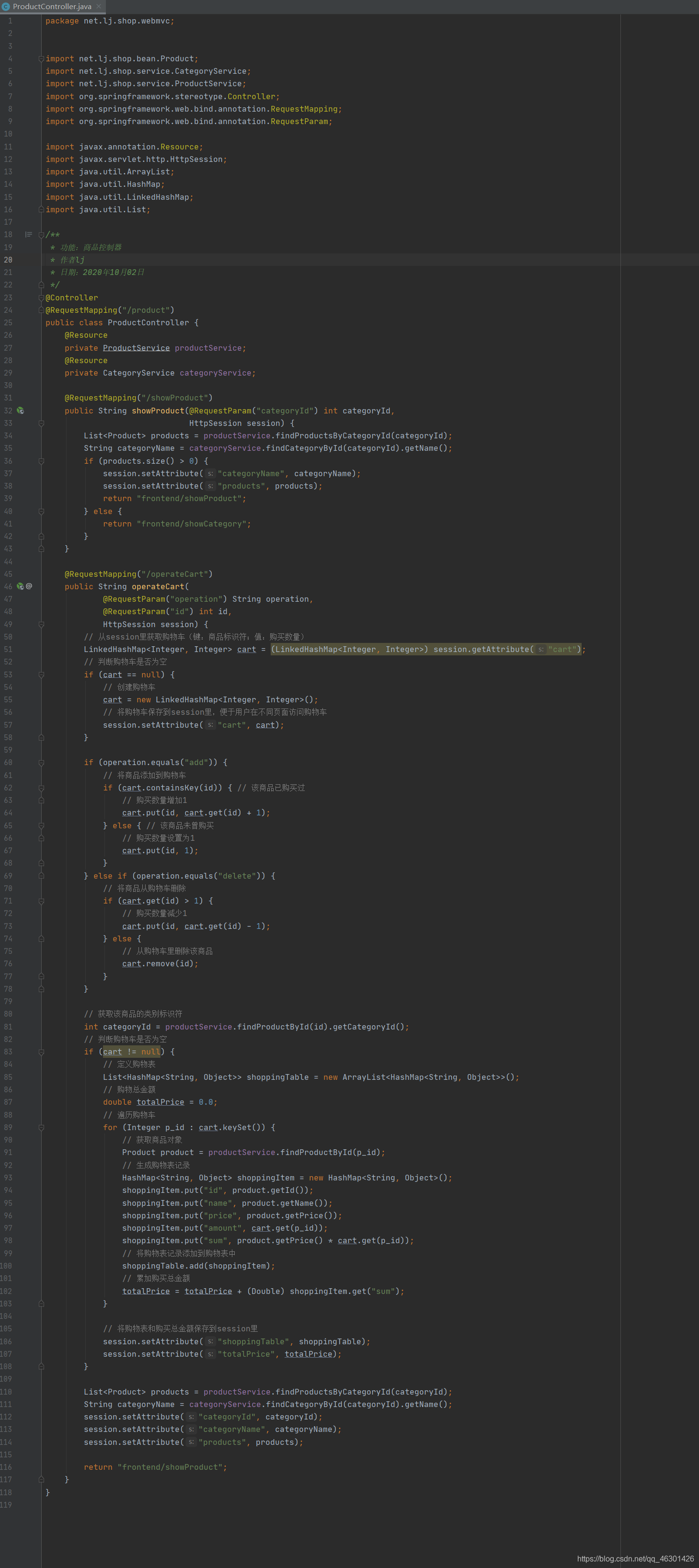
Task: Click line number 116 in the gutter
Action: pos(6,1467)
